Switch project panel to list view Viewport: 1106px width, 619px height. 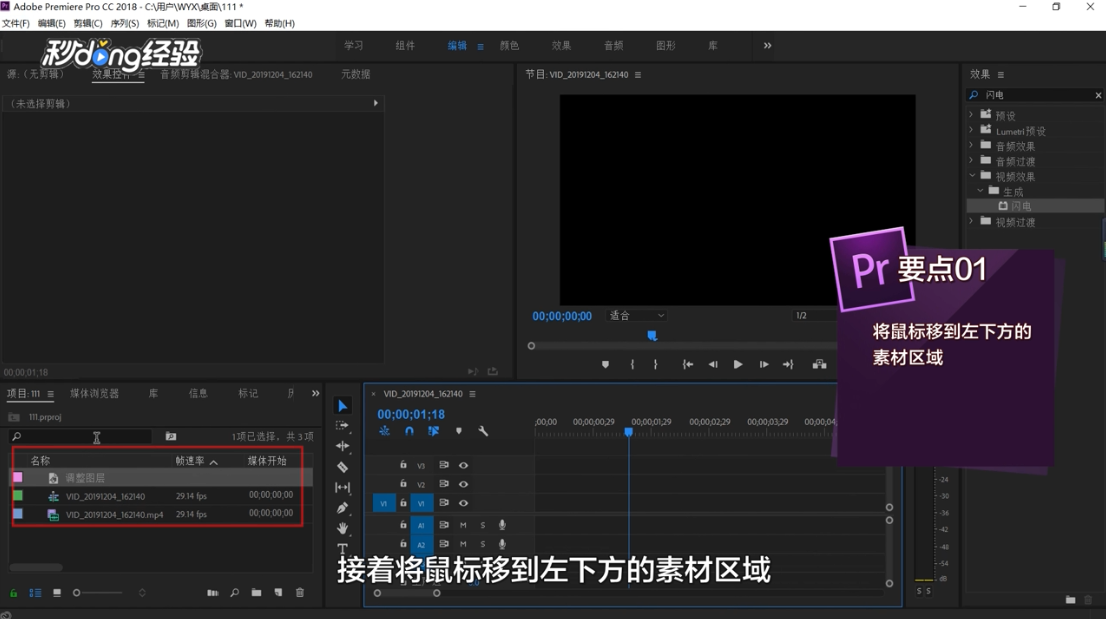click(x=35, y=593)
